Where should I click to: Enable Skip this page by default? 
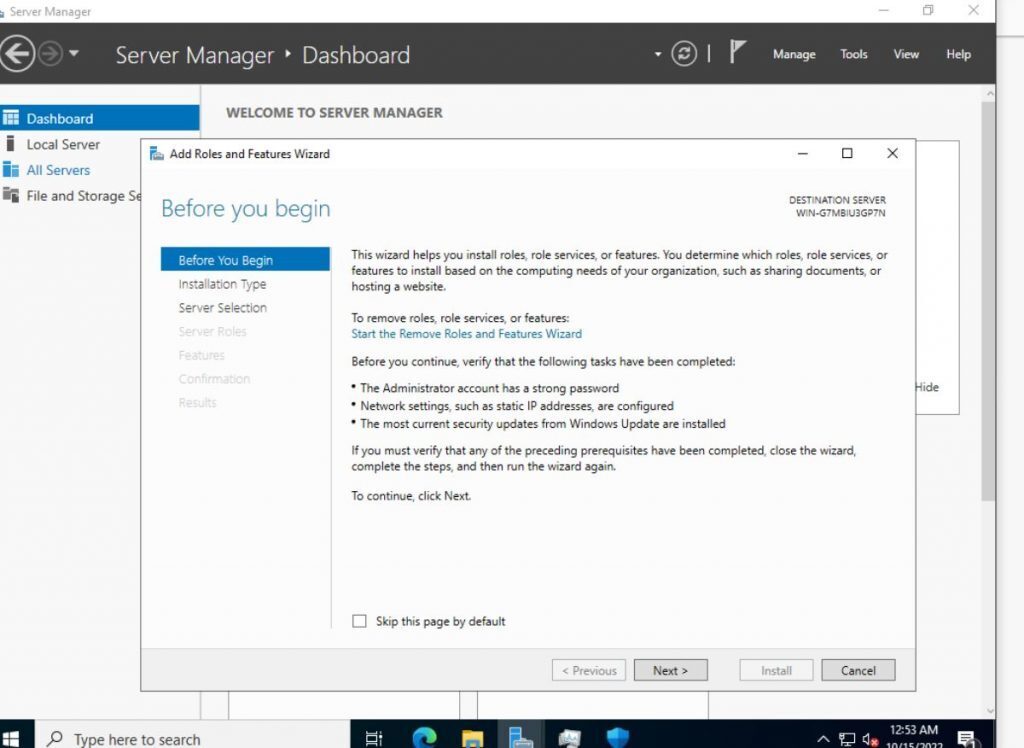(359, 621)
